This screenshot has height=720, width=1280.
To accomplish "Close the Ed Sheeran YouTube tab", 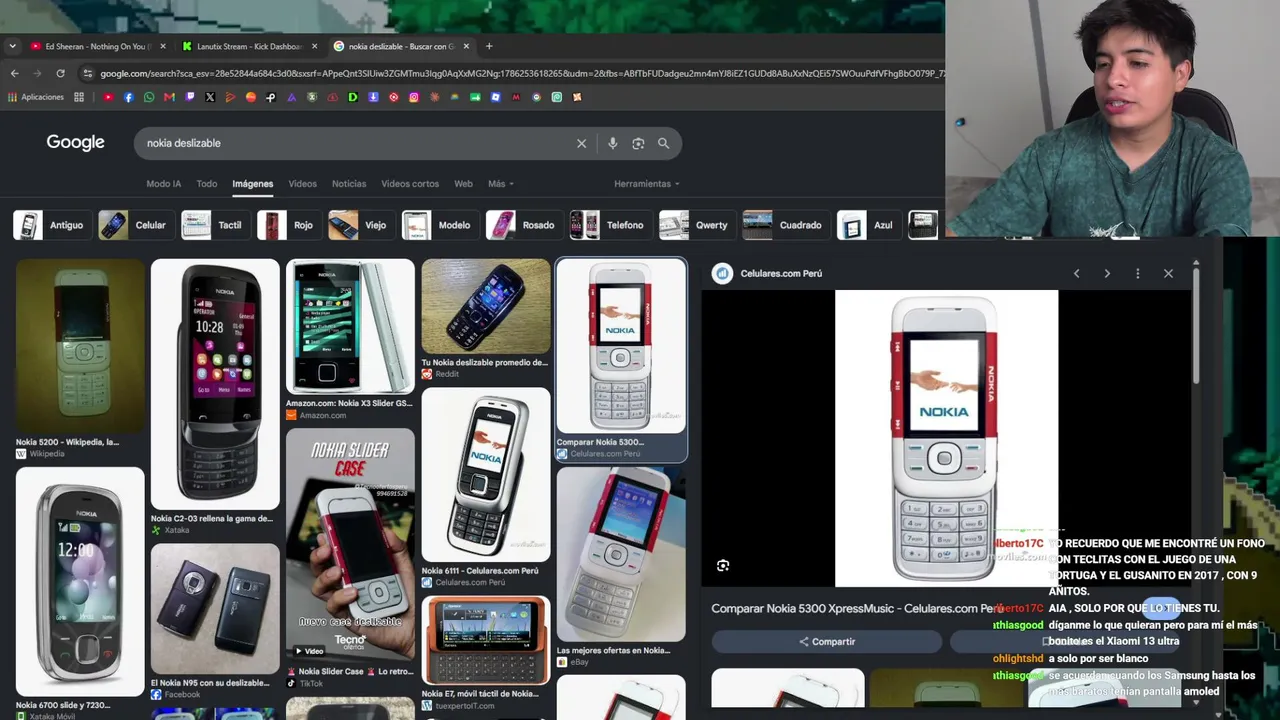I will pos(163,46).
